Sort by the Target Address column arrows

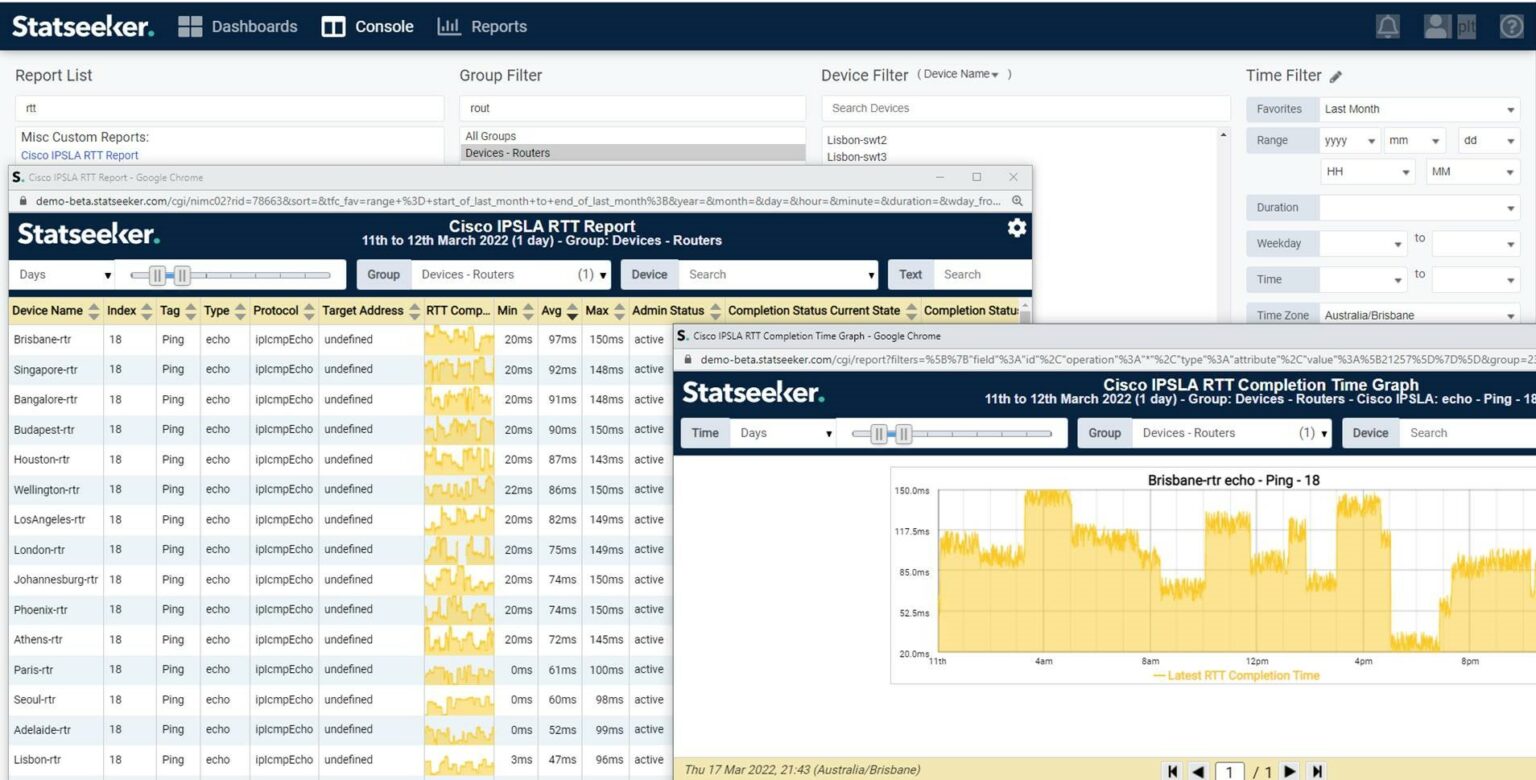tap(414, 311)
